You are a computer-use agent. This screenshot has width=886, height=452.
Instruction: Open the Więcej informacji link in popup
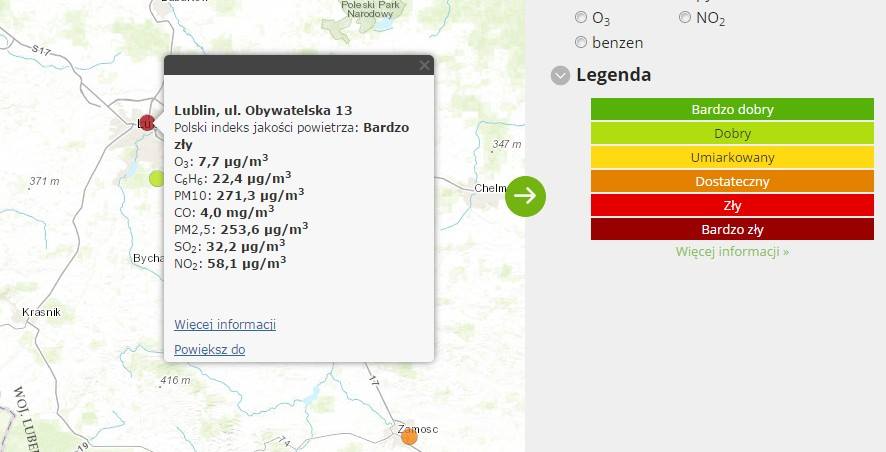pos(225,324)
